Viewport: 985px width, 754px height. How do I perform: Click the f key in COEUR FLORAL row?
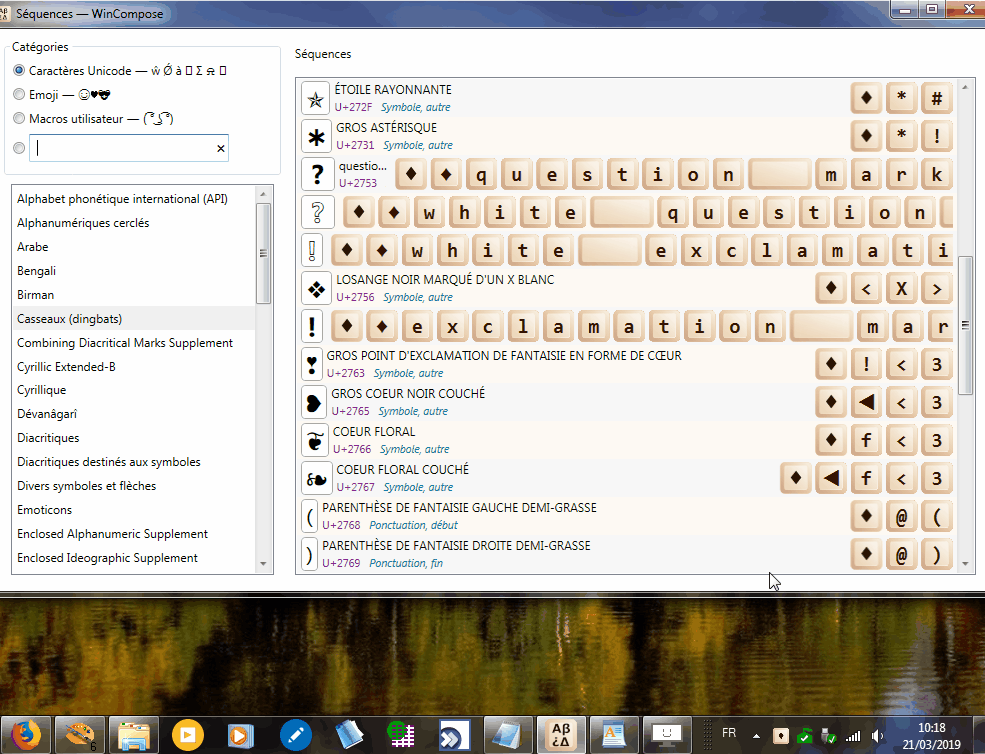tap(866, 440)
